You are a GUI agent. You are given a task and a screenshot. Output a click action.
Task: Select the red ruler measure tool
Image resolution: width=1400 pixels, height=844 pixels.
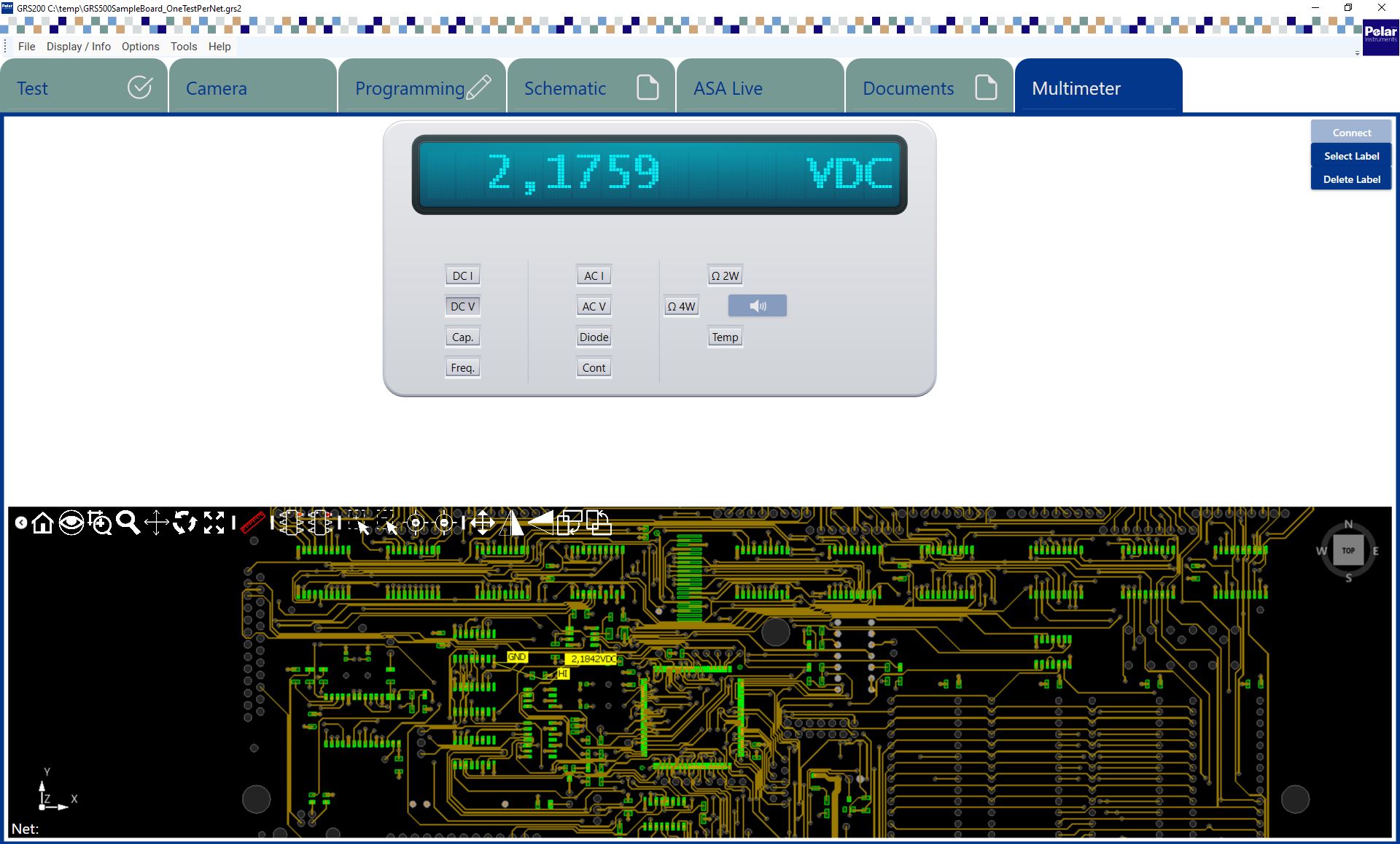(252, 523)
